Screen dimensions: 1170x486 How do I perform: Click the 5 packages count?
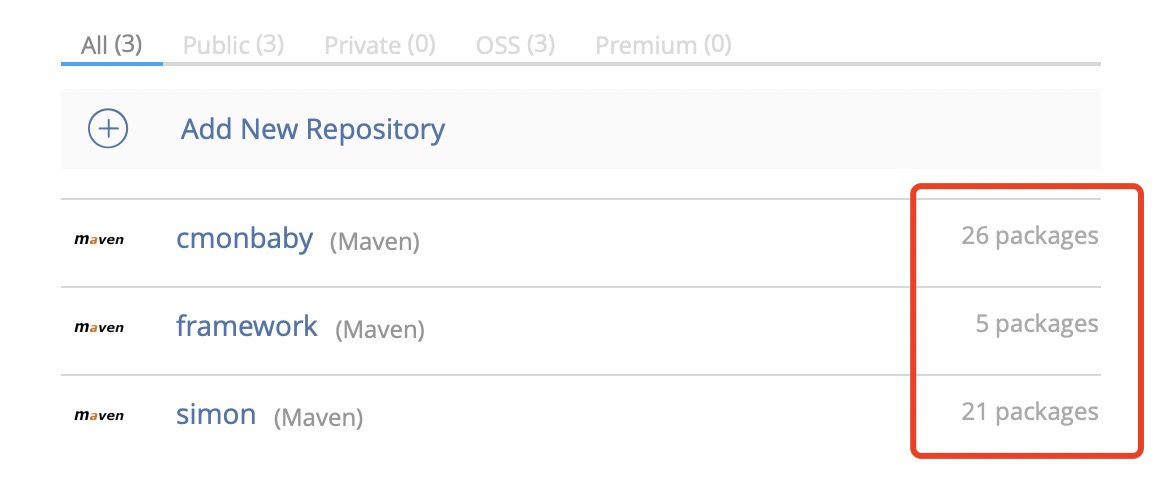[x=1037, y=323]
